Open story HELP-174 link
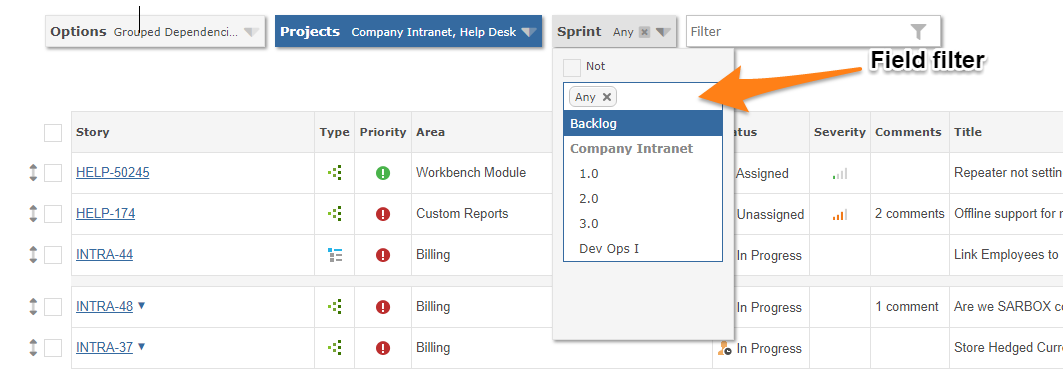 coord(105,213)
